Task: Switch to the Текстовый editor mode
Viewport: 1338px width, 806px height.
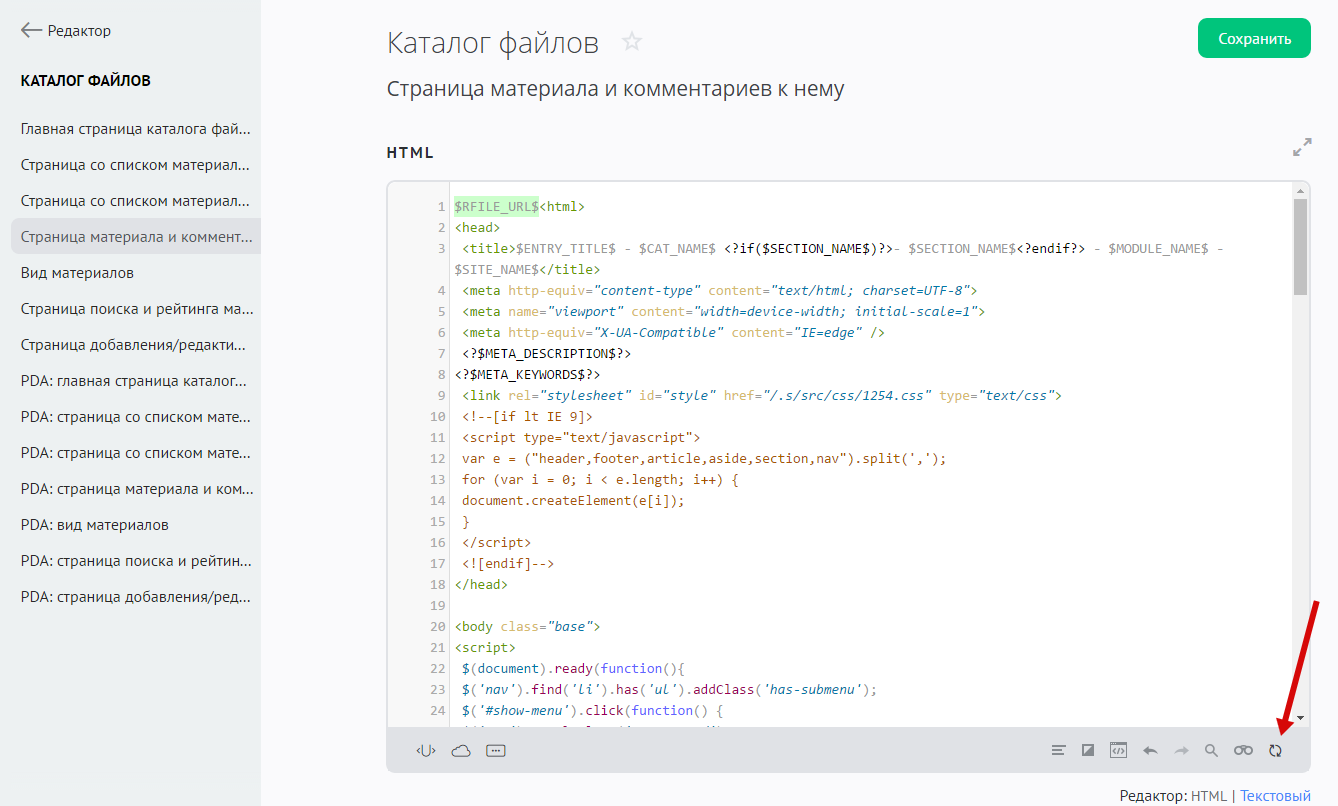Action: (1275, 796)
